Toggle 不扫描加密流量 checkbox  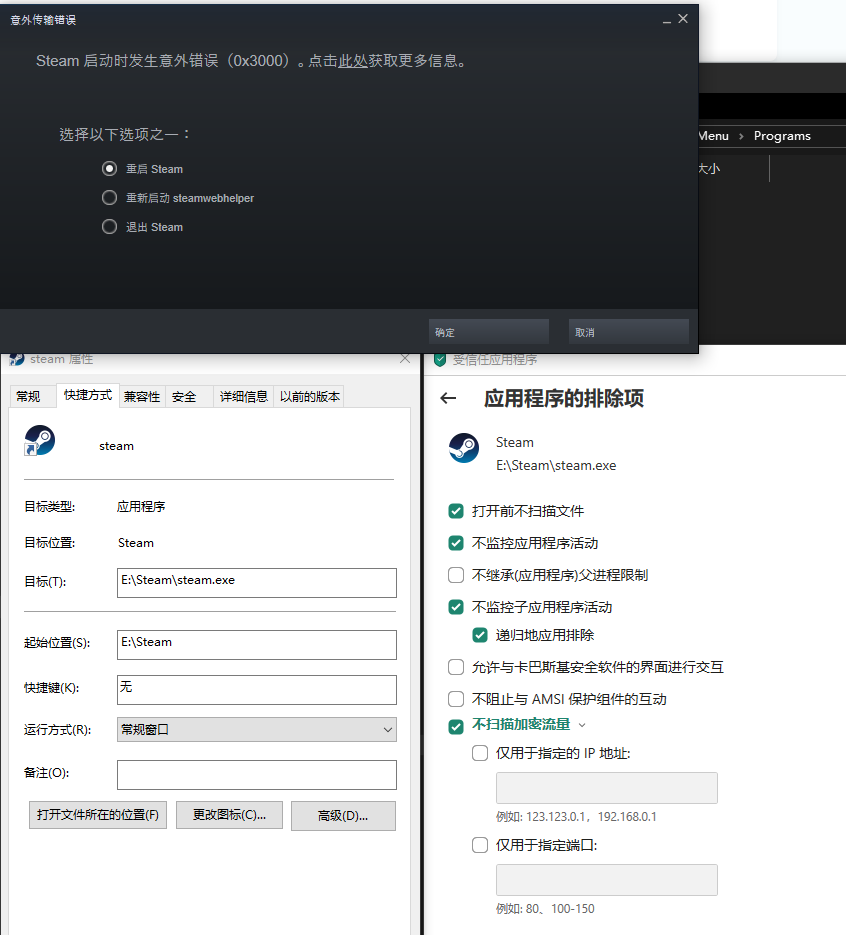coord(456,726)
